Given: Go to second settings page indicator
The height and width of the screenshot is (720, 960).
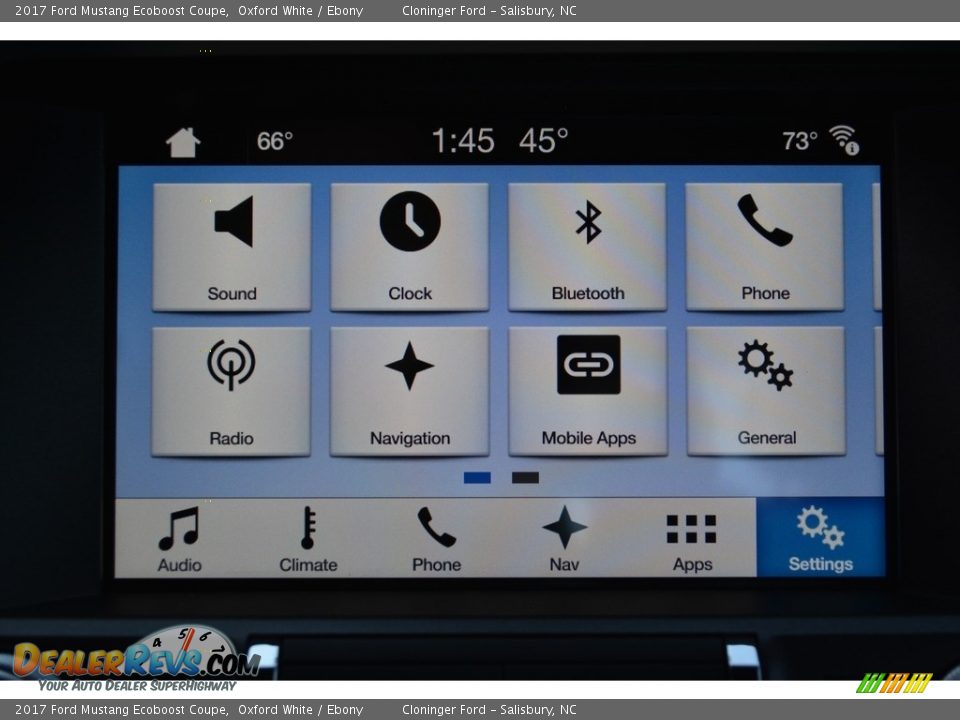Looking at the screenshot, I should [525, 478].
